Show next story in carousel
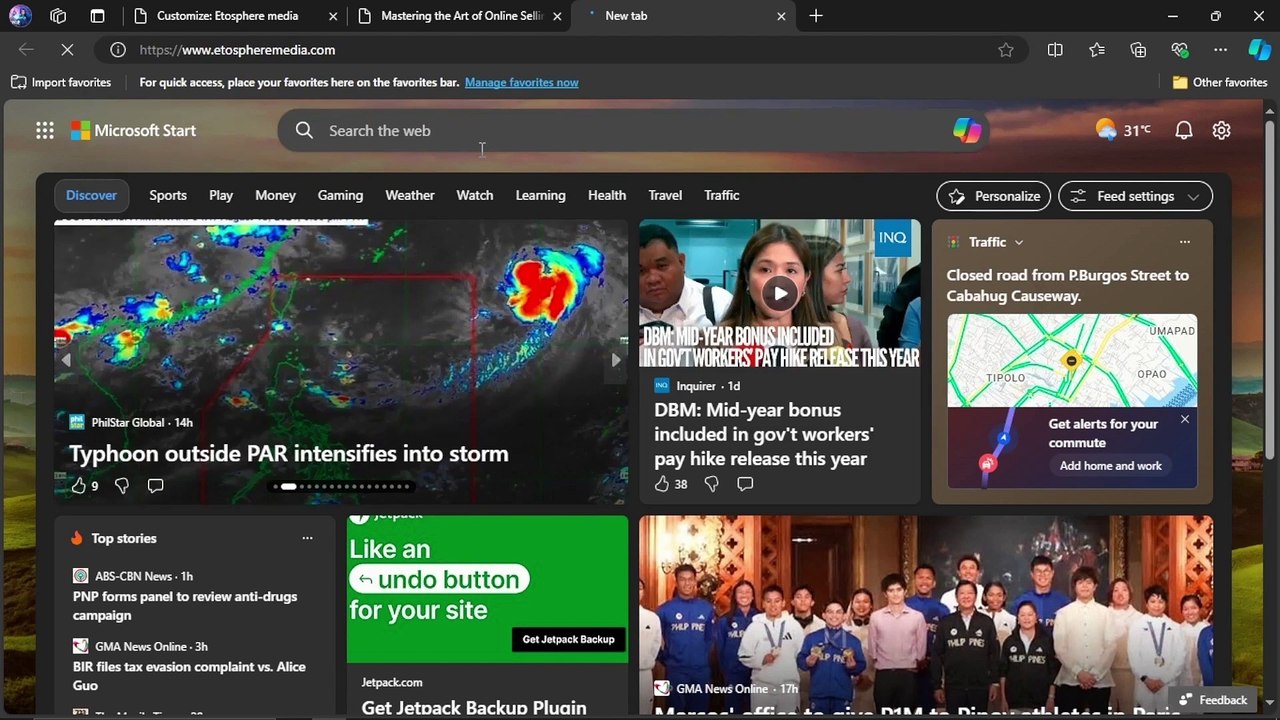The width and height of the screenshot is (1280, 720). pos(616,360)
